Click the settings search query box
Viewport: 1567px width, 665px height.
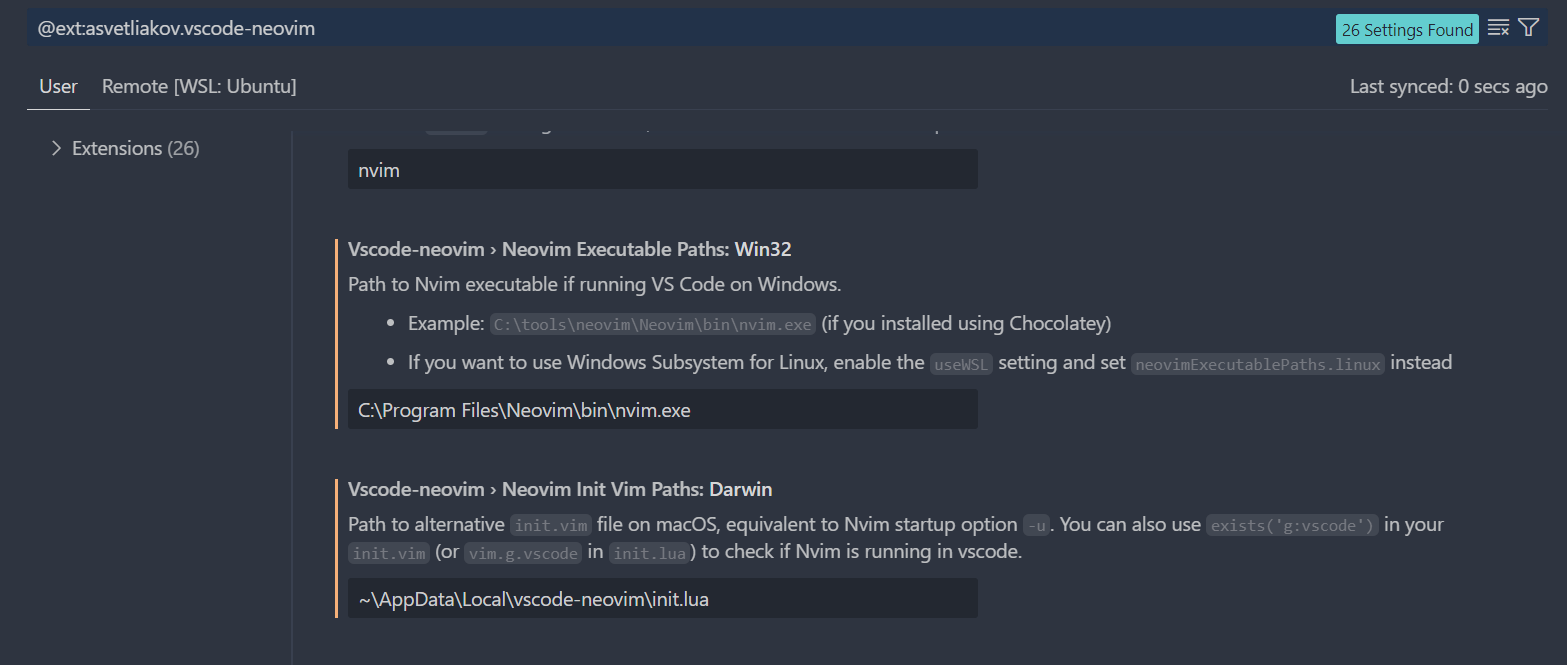[600, 29]
